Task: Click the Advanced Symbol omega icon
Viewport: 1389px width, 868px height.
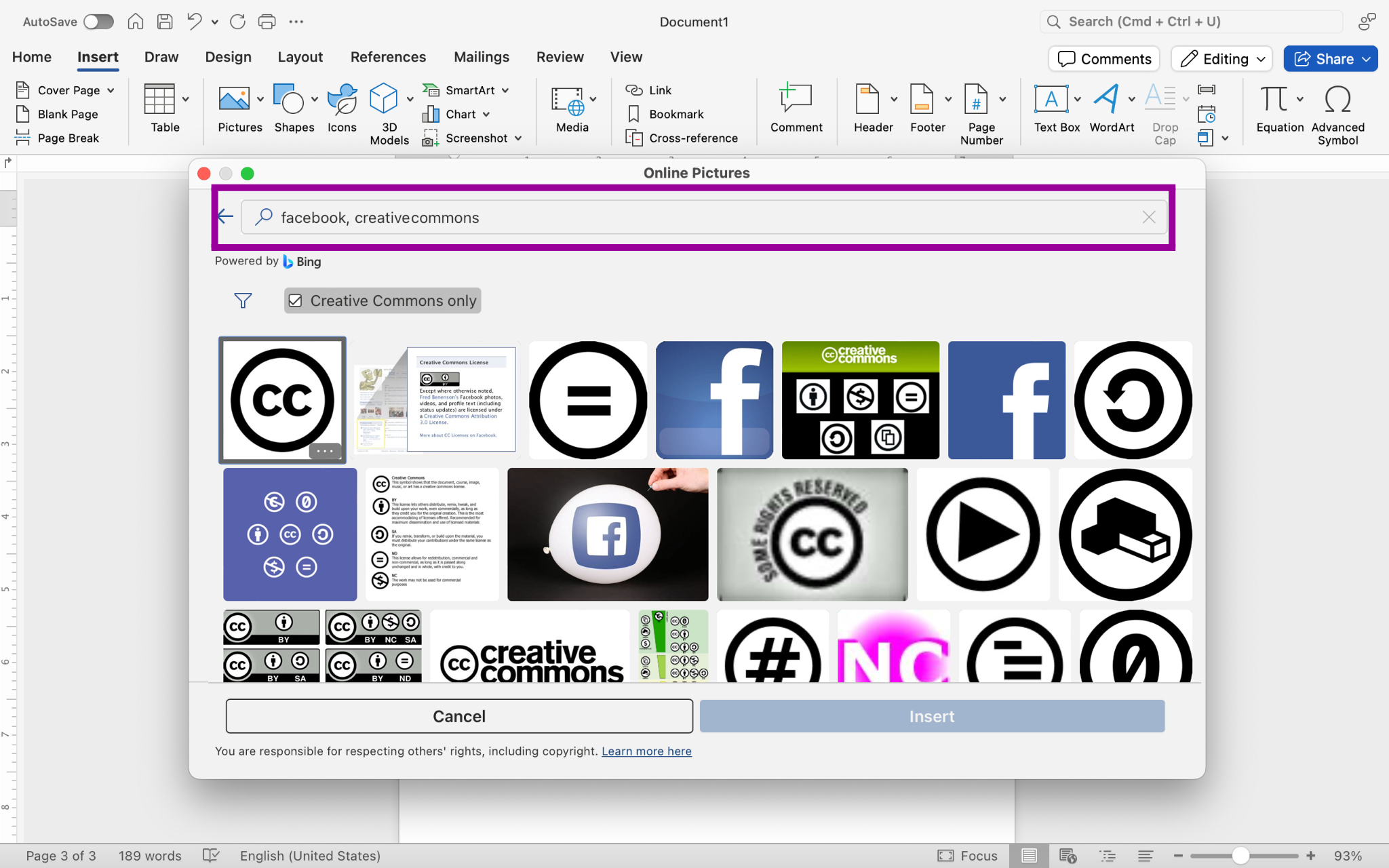Action: 1338,100
